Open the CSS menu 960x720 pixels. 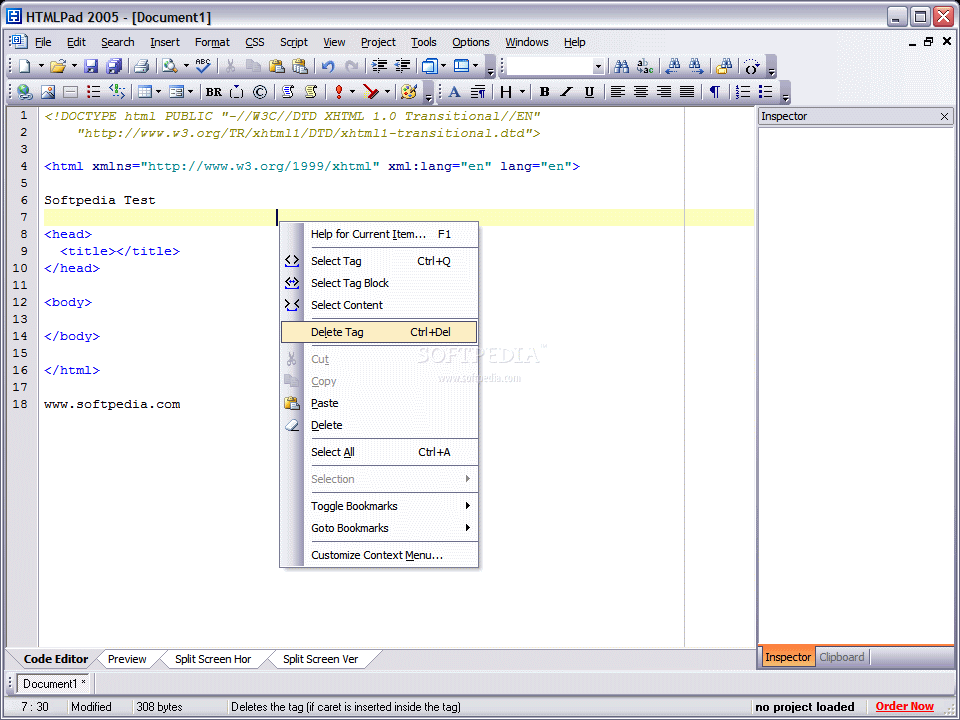tap(255, 42)
